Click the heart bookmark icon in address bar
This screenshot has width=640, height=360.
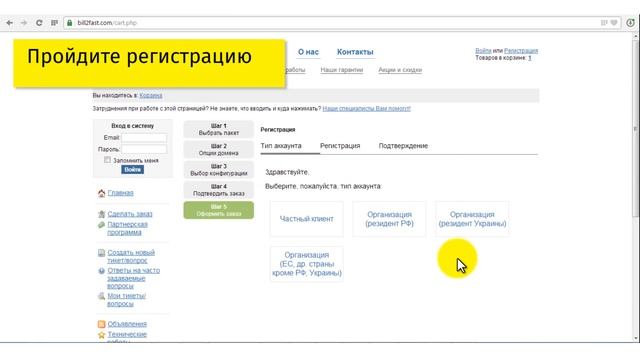(x=614, y=23)
